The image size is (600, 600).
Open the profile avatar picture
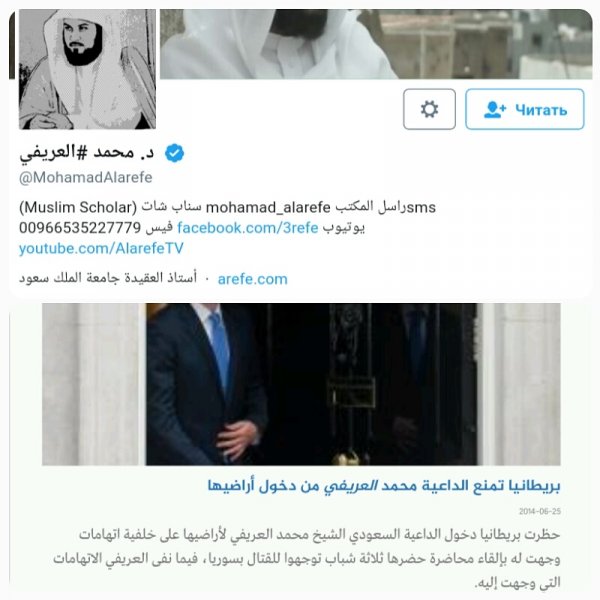[x=87, y=69]
